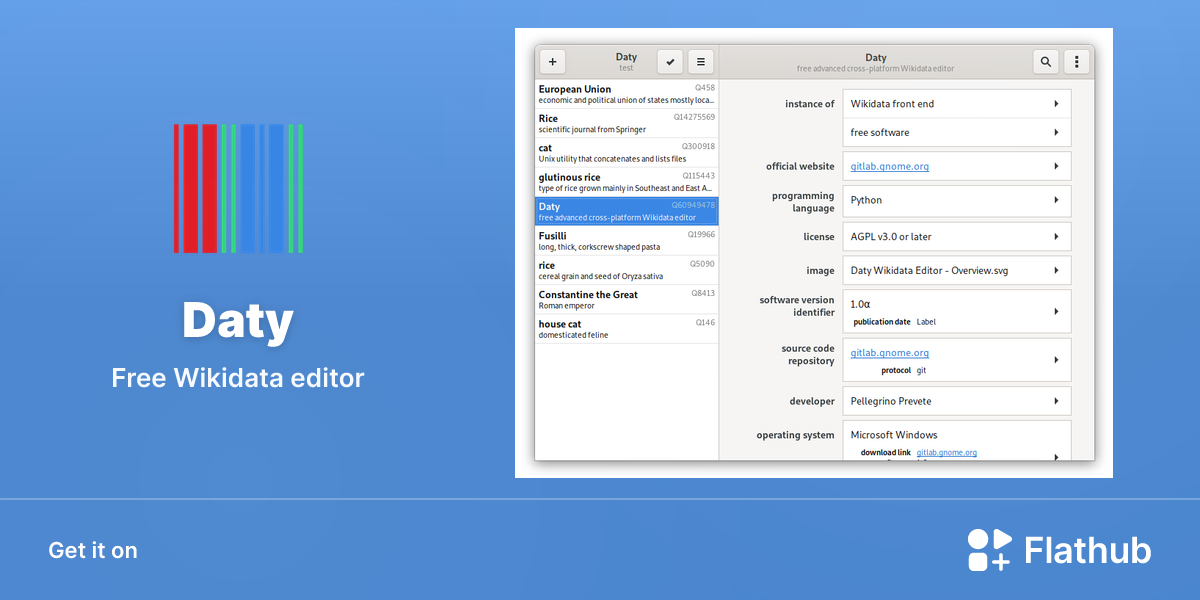The width and height of the screenshot is (1200, 600).
Task: Click the 'image' property label
Action: pos(821,270)
